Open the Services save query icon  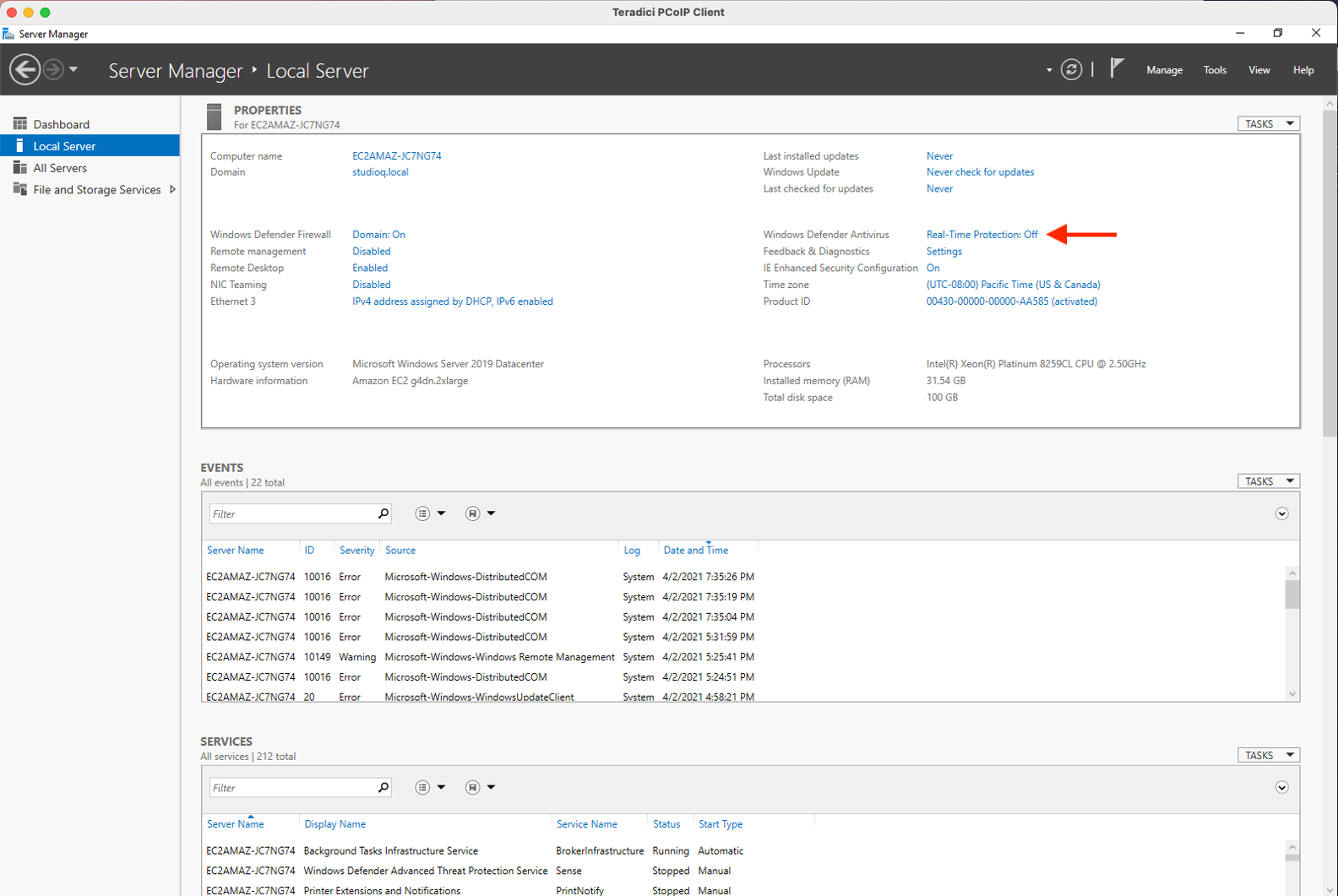click(472, 787)
